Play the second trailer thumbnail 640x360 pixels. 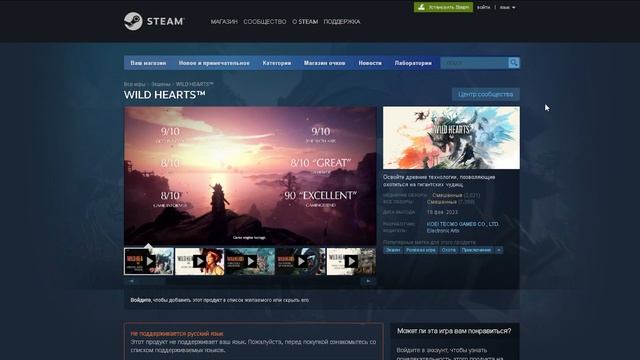point(200,261)
